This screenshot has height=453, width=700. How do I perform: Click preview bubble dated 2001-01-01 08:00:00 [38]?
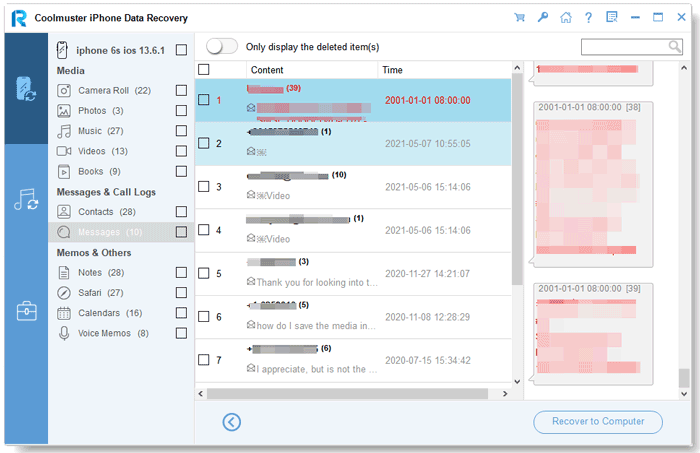593,184
